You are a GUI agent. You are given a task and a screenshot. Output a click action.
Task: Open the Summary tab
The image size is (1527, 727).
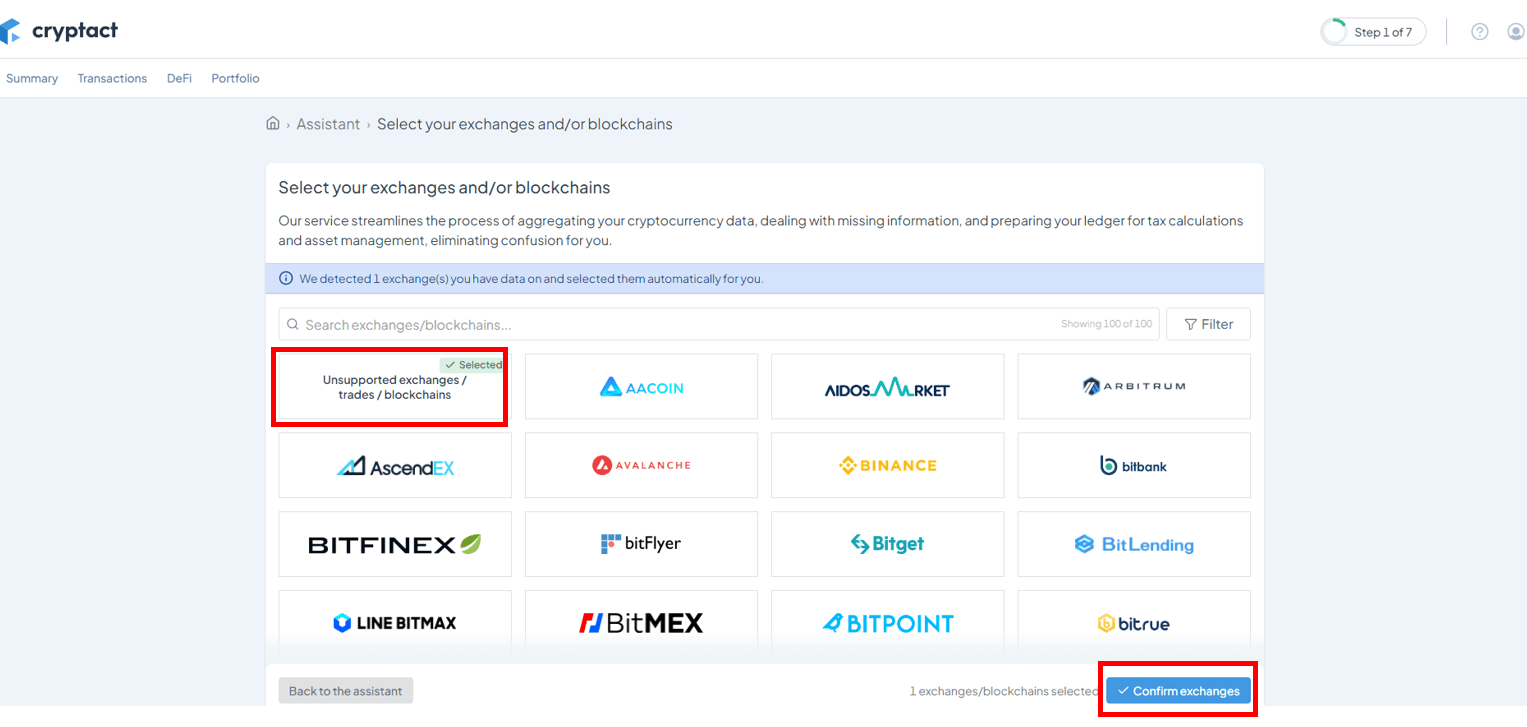click(32, 78)
